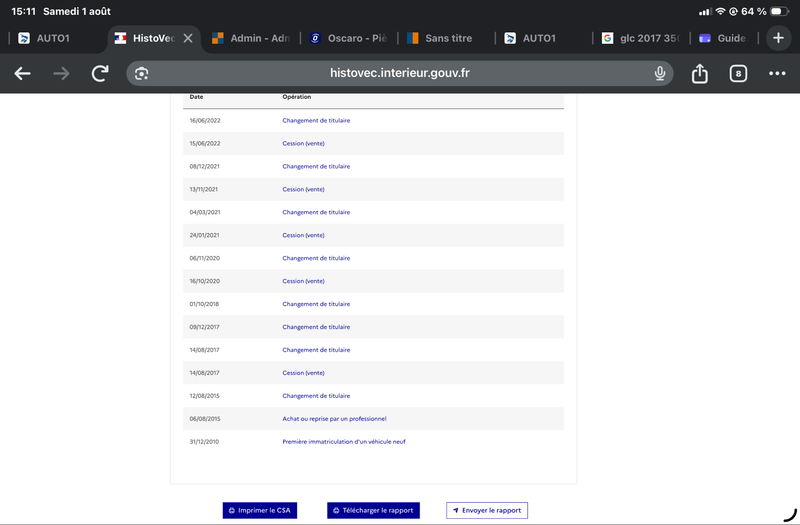
Task: Click Envoyer le rapport button
Action: [x=487, y=510]
